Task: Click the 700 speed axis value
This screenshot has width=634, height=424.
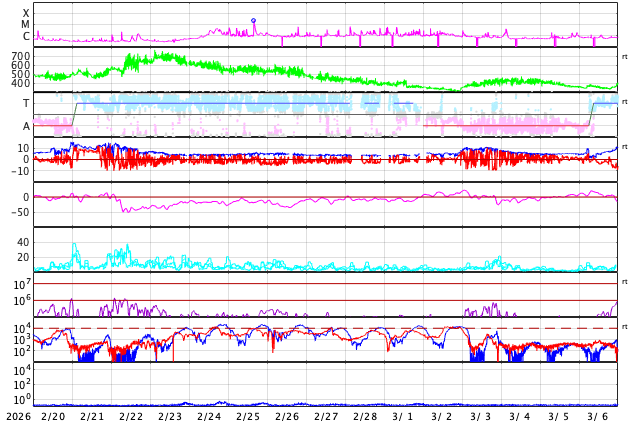Action: pos(21,57)
